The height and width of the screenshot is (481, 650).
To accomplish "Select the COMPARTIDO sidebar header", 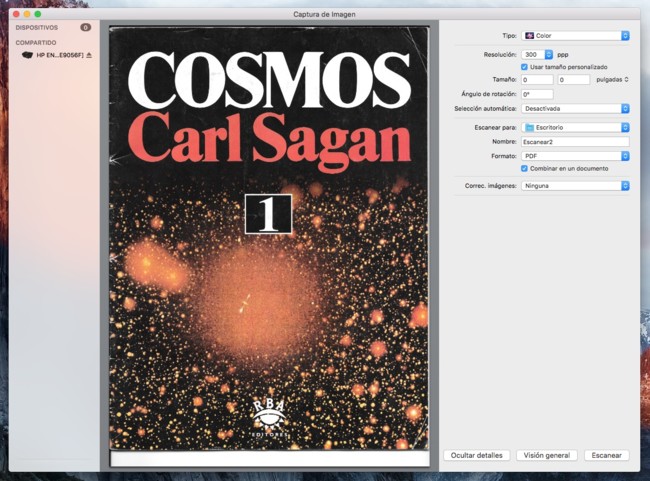I will click(x=36, y=42).
